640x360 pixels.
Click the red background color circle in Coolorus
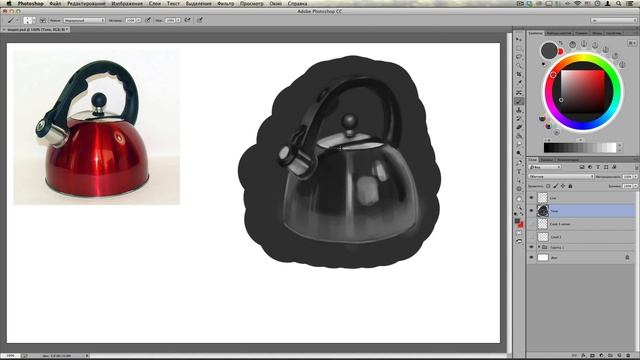pyautogui.click(x=561, y=51)
